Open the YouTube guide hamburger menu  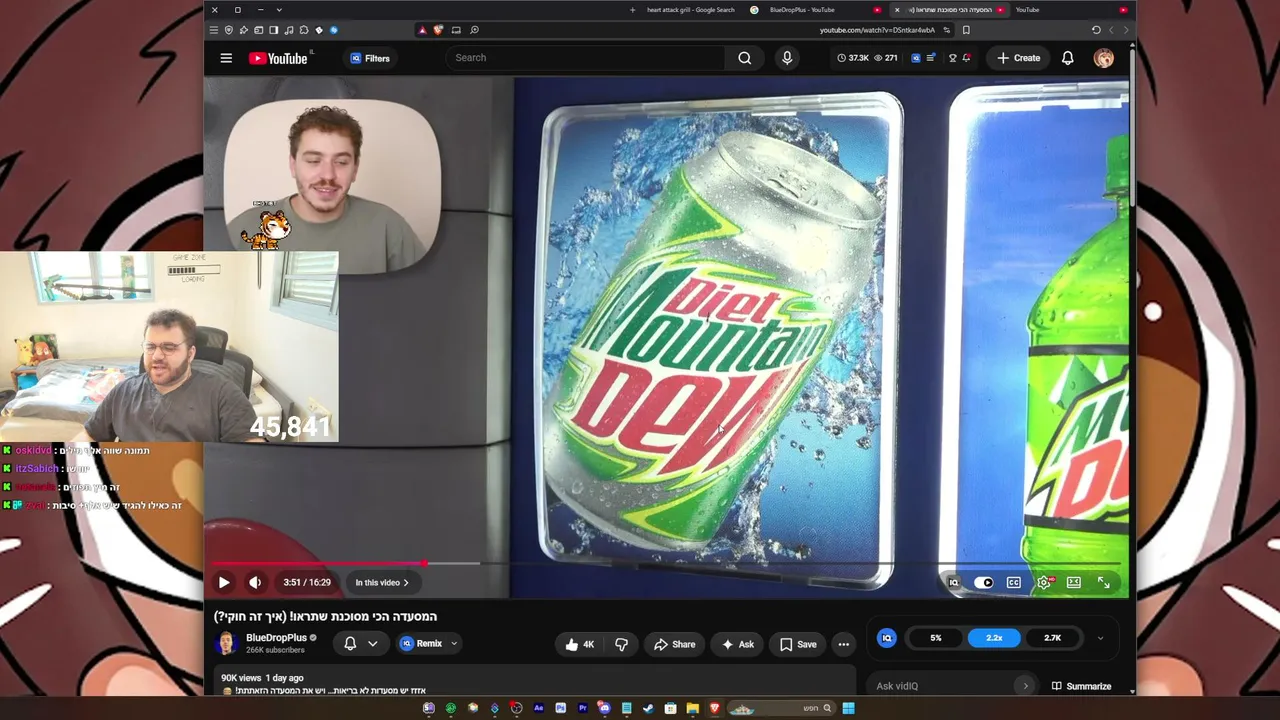(226, 58)
